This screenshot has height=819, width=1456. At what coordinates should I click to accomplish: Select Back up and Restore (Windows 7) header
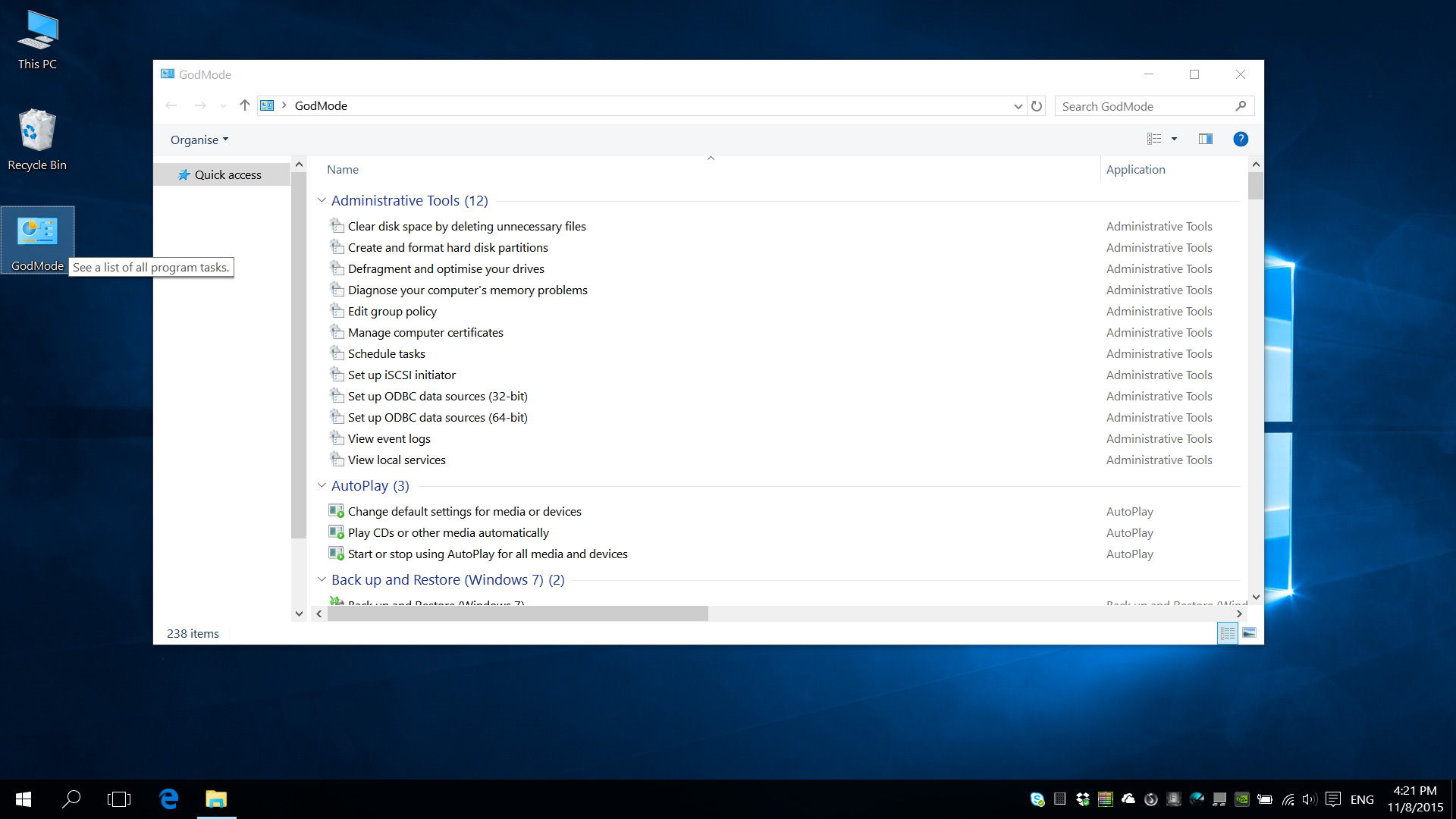[447, 579]
